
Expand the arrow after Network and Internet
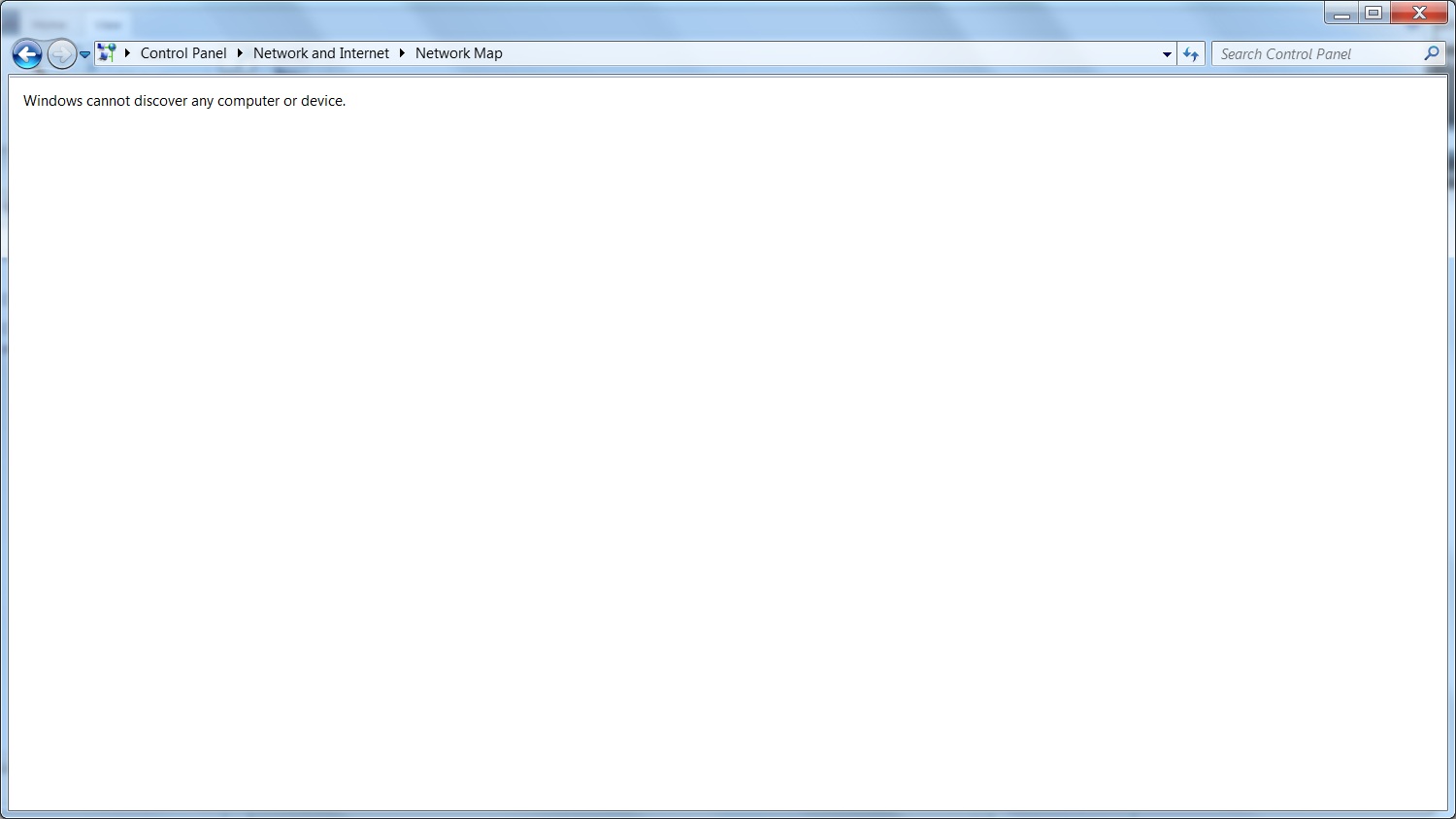point(402,53)
